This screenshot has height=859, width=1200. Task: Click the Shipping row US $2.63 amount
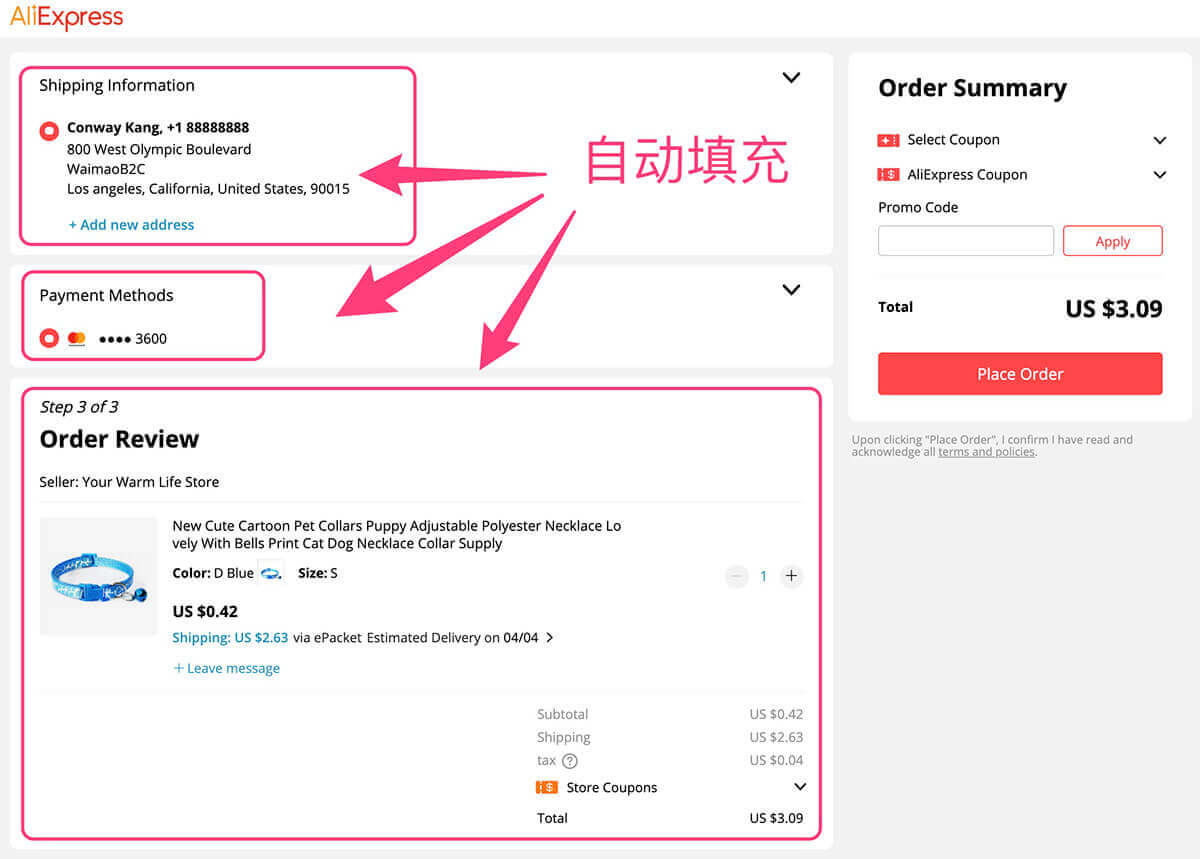coord(776,737)
